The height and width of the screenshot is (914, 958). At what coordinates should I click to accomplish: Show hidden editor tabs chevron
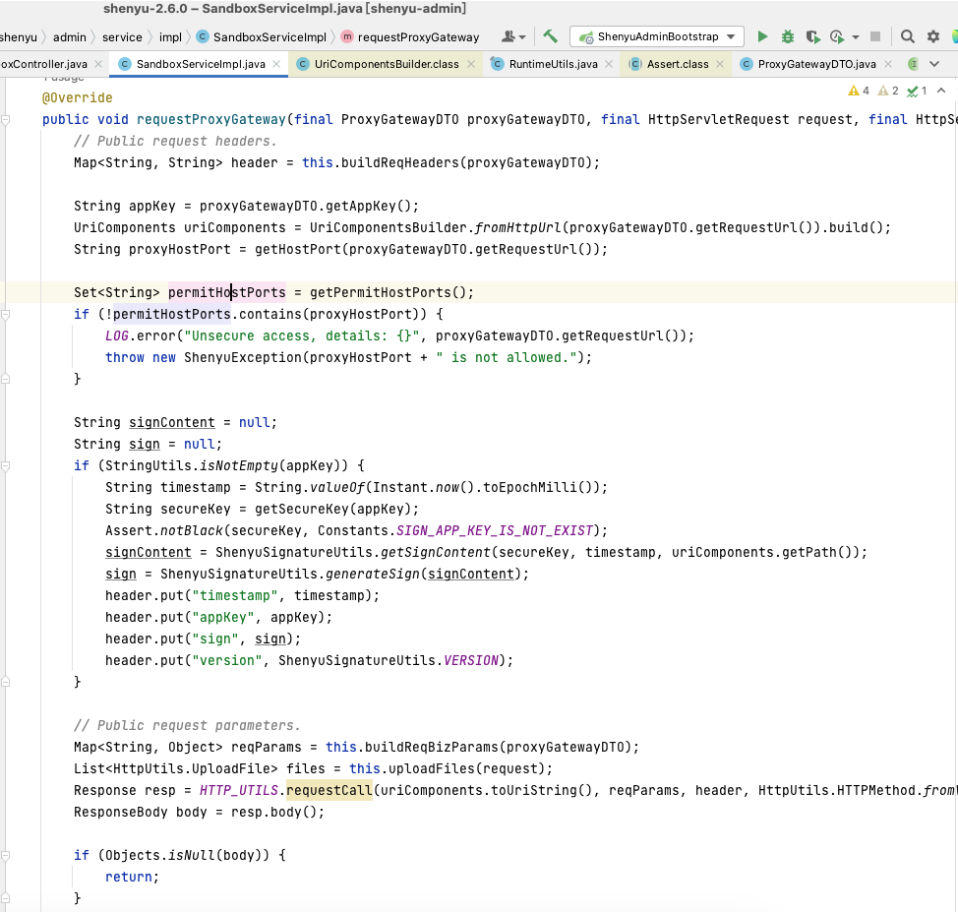pyautogui.click(x=934, y=64)
